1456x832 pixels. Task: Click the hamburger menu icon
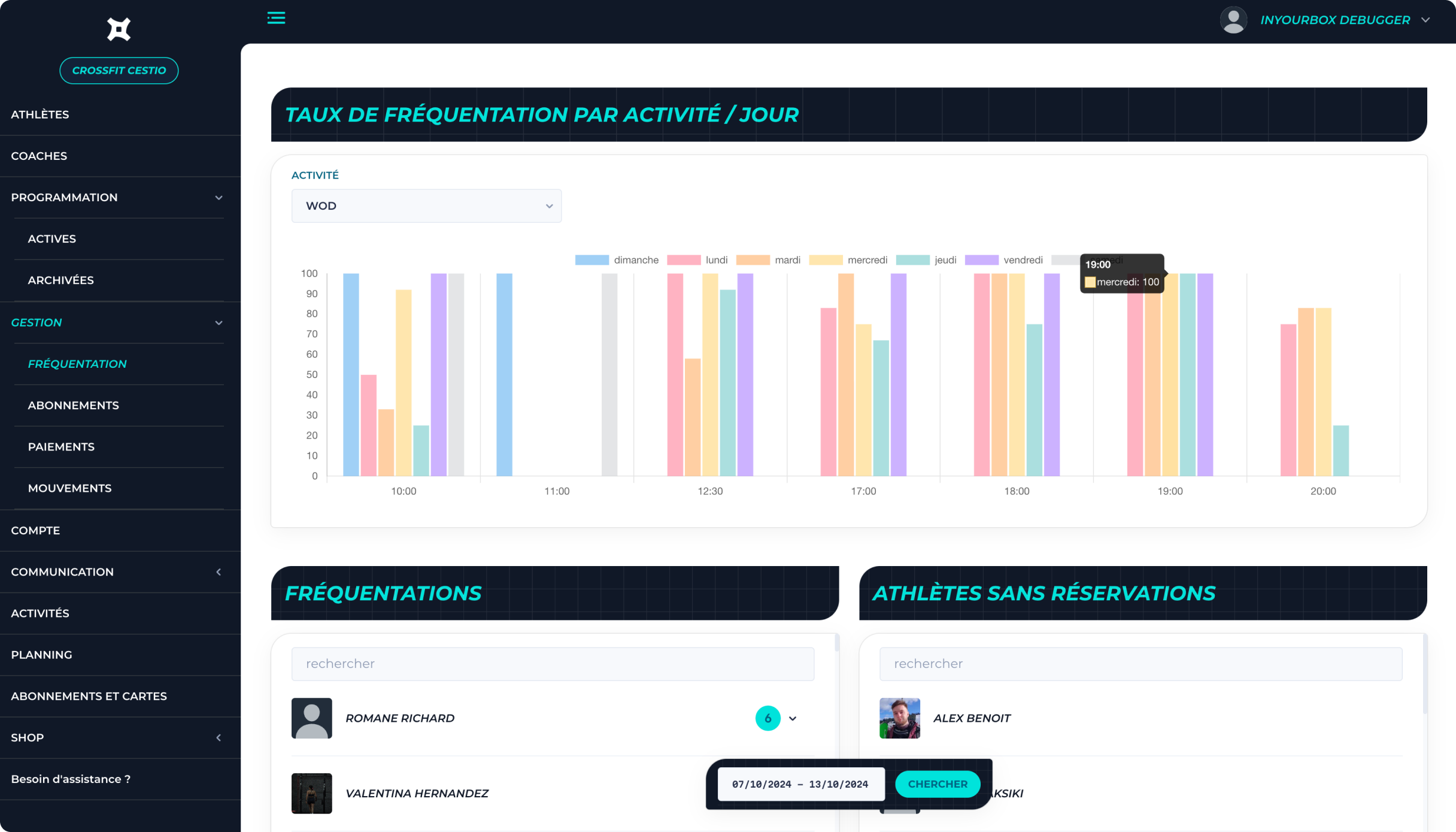pos(276,18)
